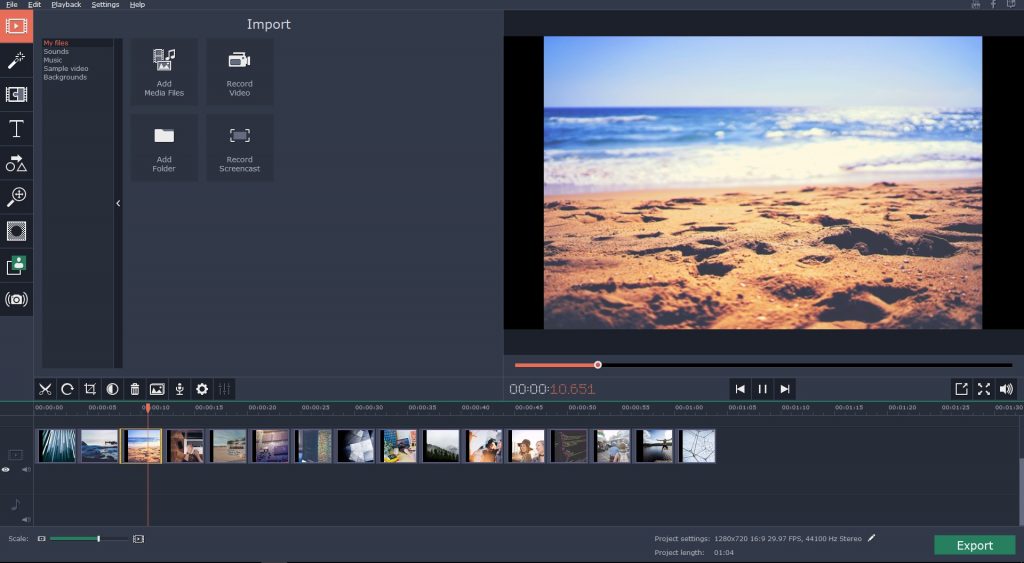The height and width of the screenshot is (563, 1024).
Task: Open the Playback menu
Action: (x=66, y=5)
